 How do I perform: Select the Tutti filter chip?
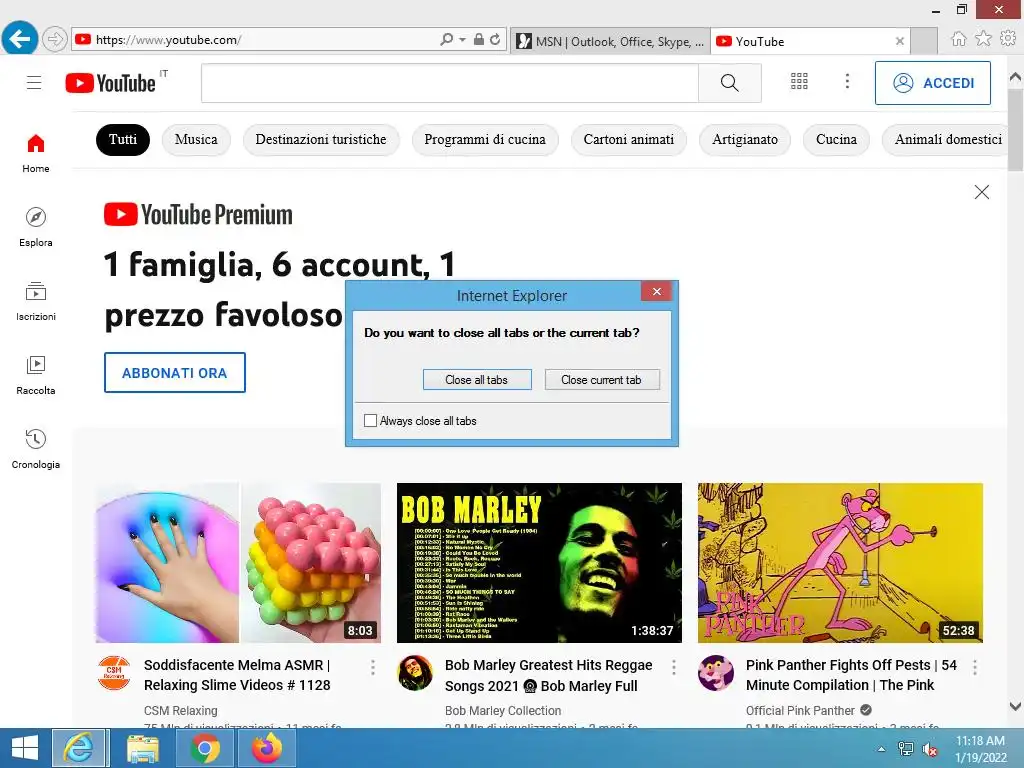pyautogui.click(x=123, y=140)
